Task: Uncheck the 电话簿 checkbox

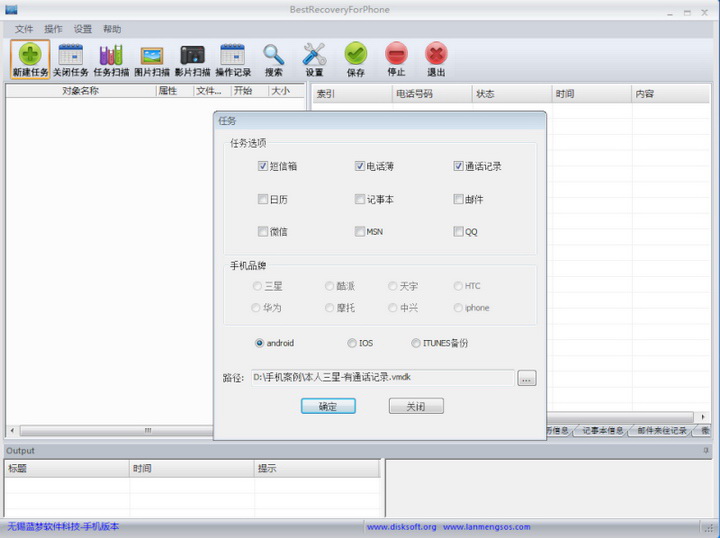Action: (360, 166)
